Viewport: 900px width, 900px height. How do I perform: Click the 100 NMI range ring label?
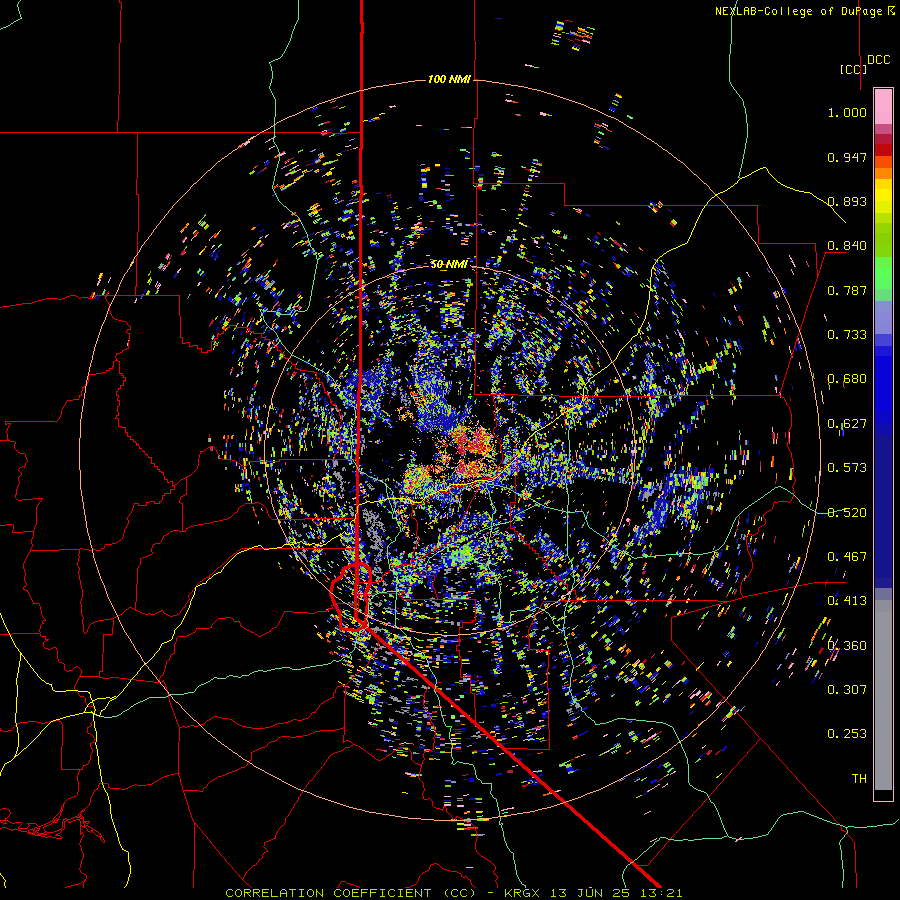tap(449, 79)
